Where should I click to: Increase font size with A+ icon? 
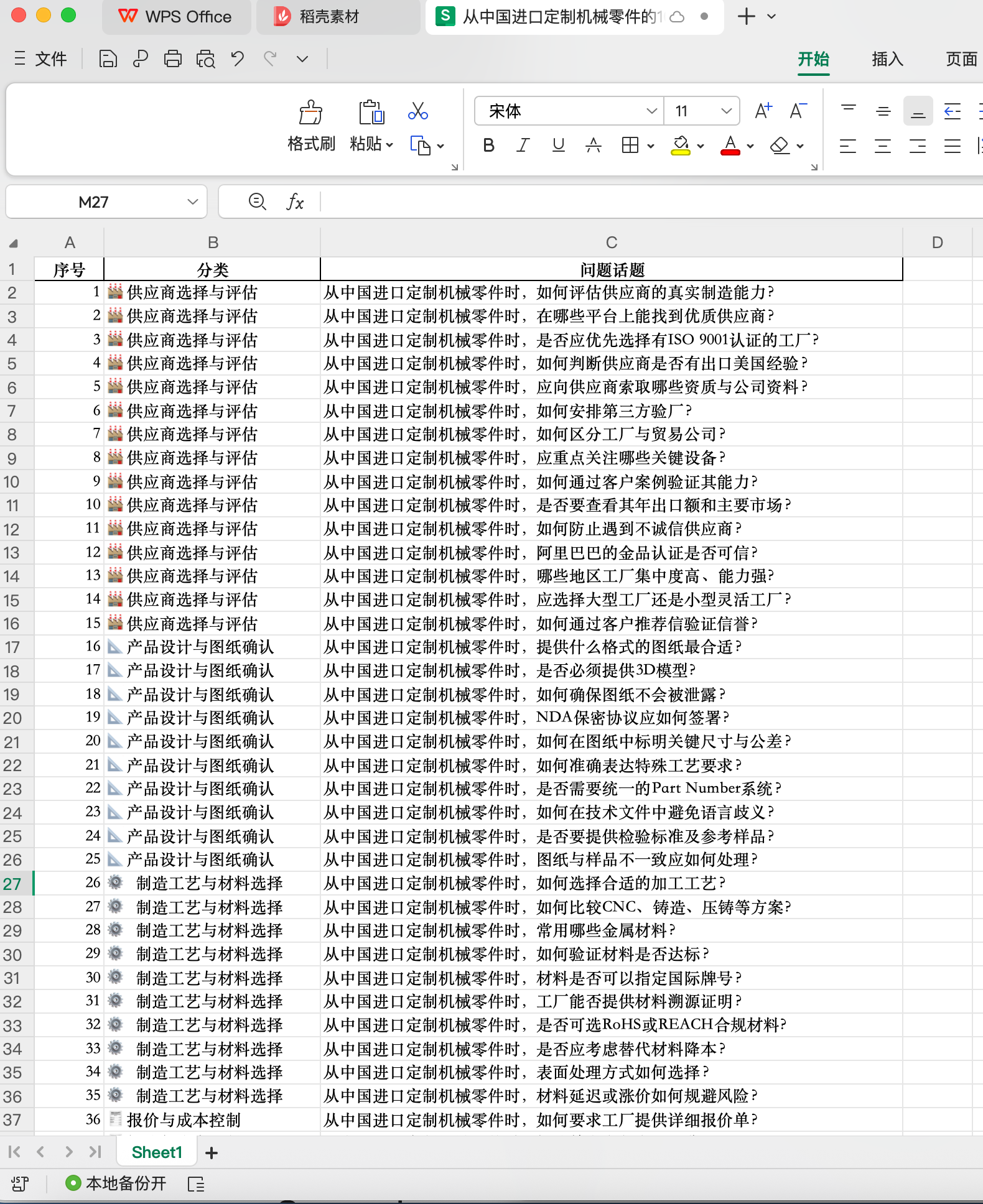click(763, 111)
